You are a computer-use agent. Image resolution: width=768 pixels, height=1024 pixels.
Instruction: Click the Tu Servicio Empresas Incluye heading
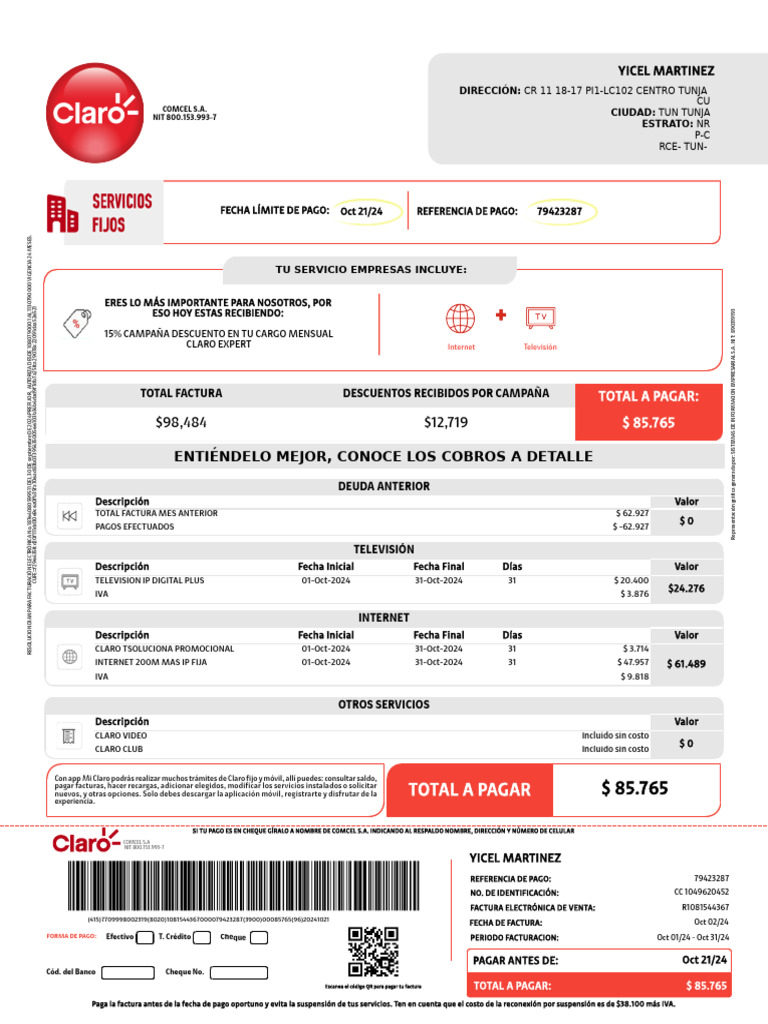[x=371, y=269]
